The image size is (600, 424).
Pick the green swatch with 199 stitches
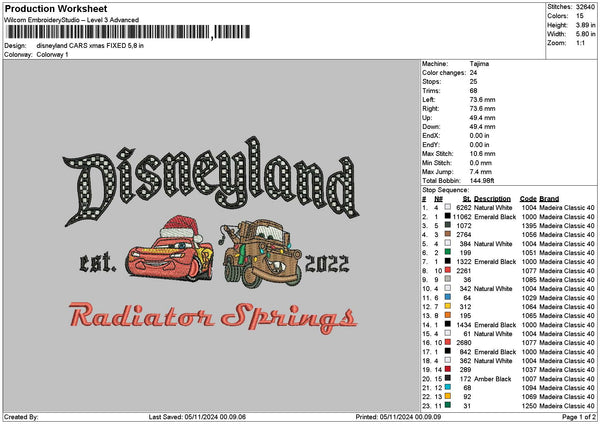click(447, 252)
